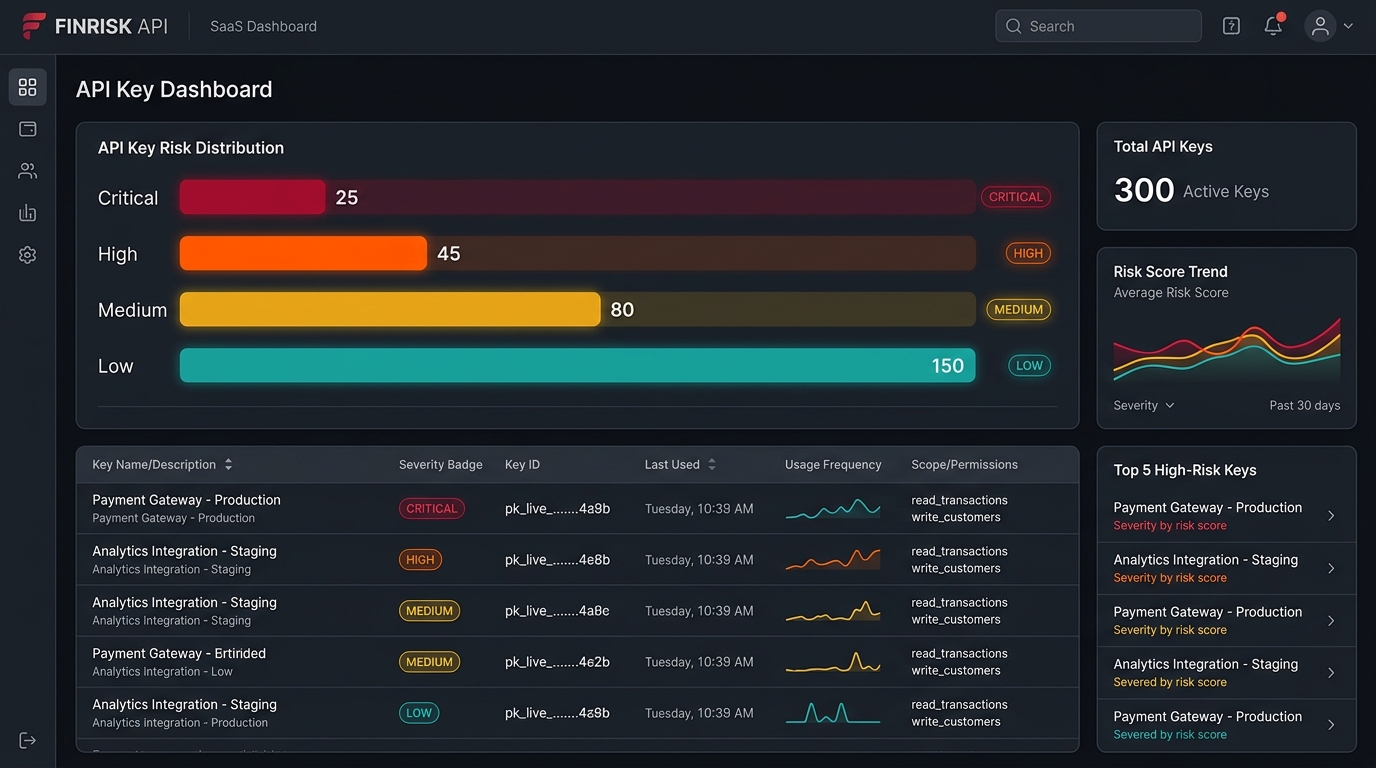Viewport: 1376px width, 768px height.
Task: Click the 'Top 5 High-Risk Keys' heading
Action: (1185, 470)
